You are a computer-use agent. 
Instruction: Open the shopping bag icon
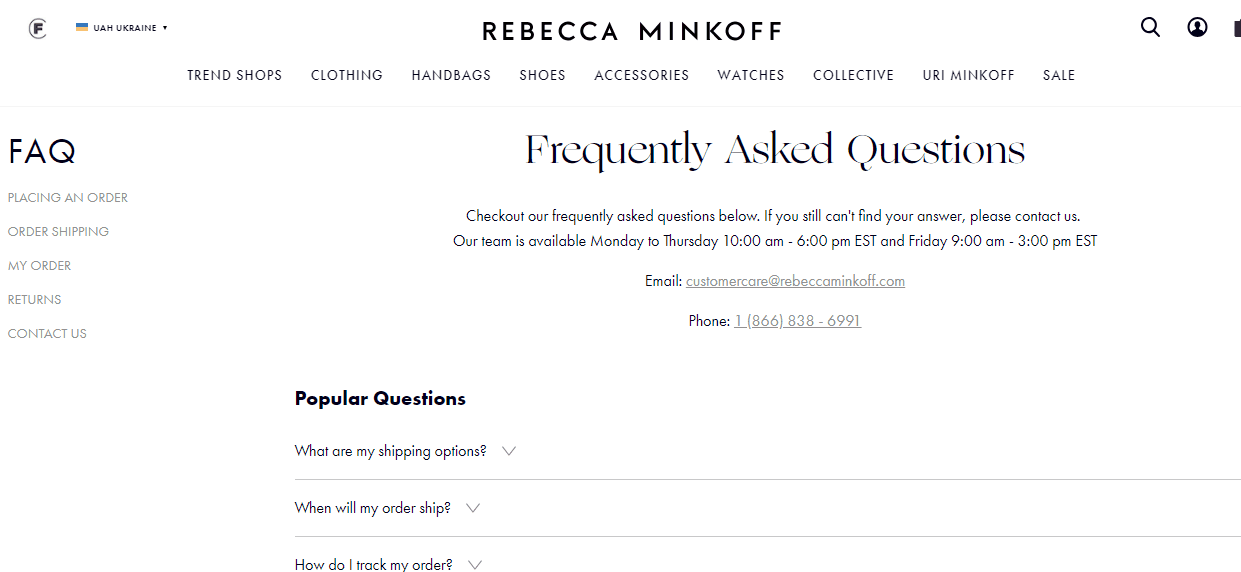tap(1237, 28)
